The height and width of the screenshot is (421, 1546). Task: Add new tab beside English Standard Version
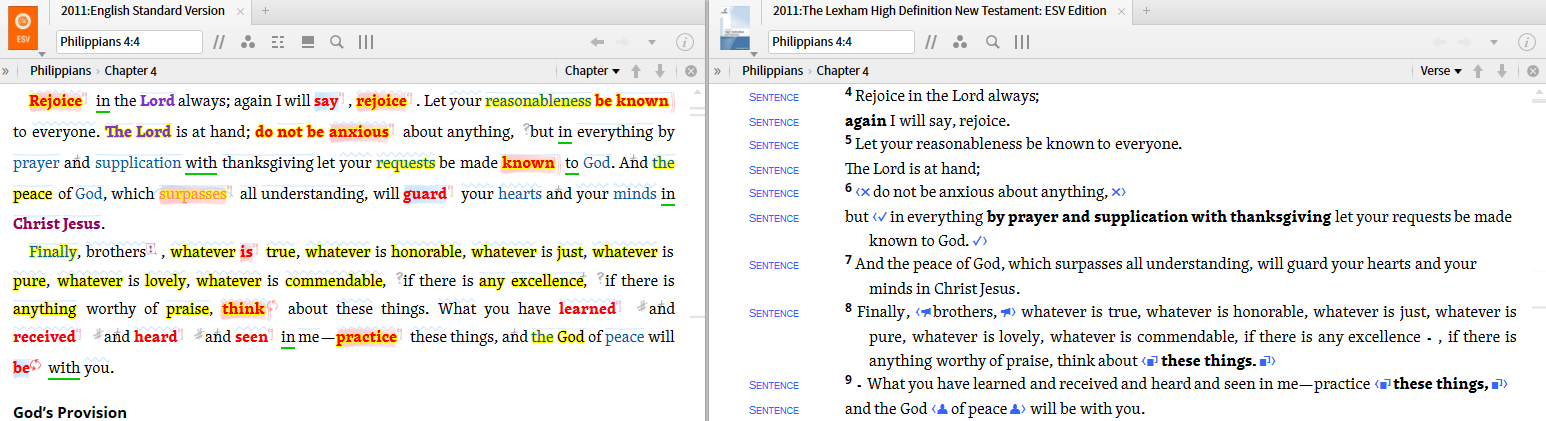click(265, 10)
